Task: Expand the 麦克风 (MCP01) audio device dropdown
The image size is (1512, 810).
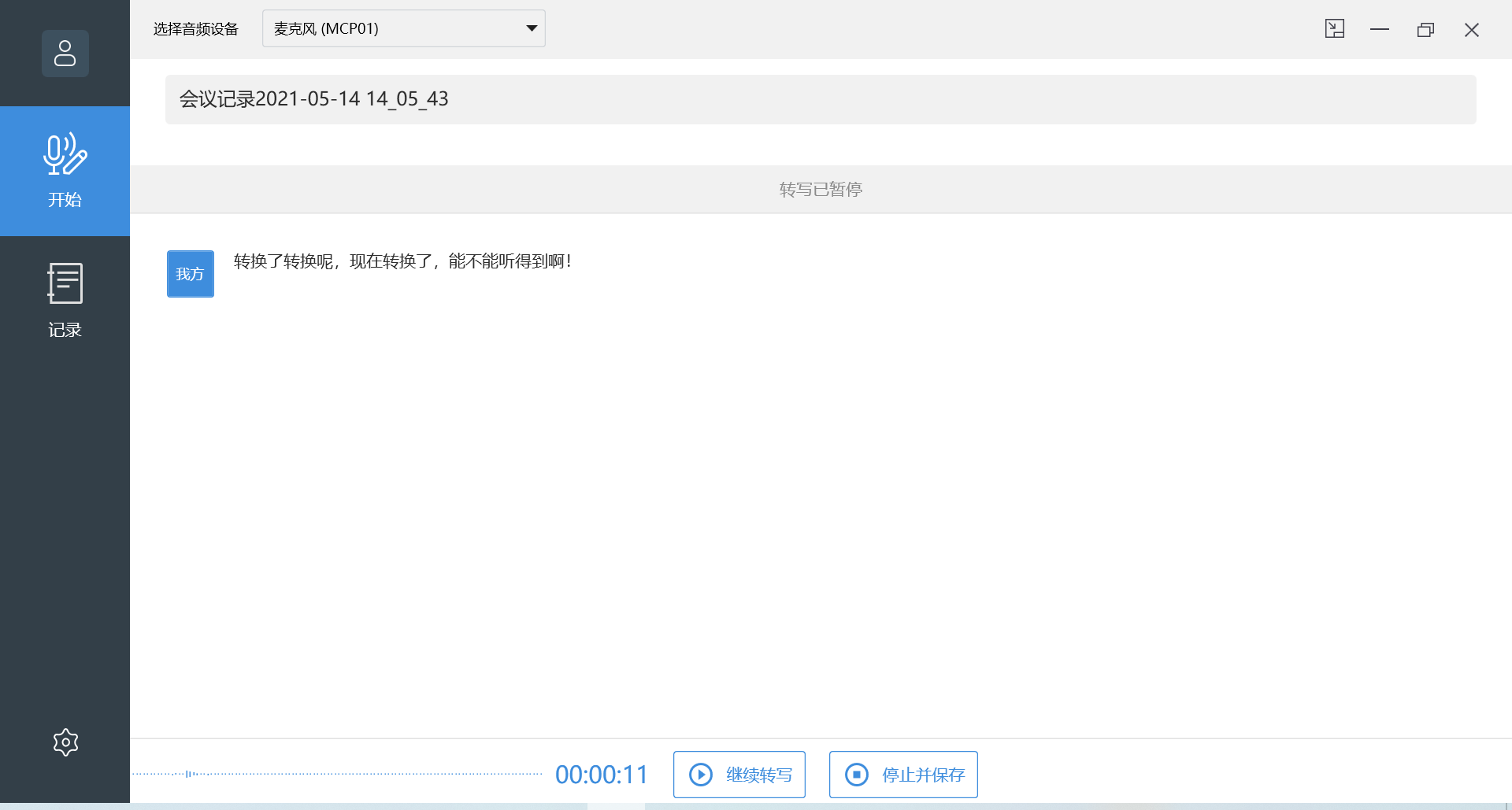Action: (403, 28)
